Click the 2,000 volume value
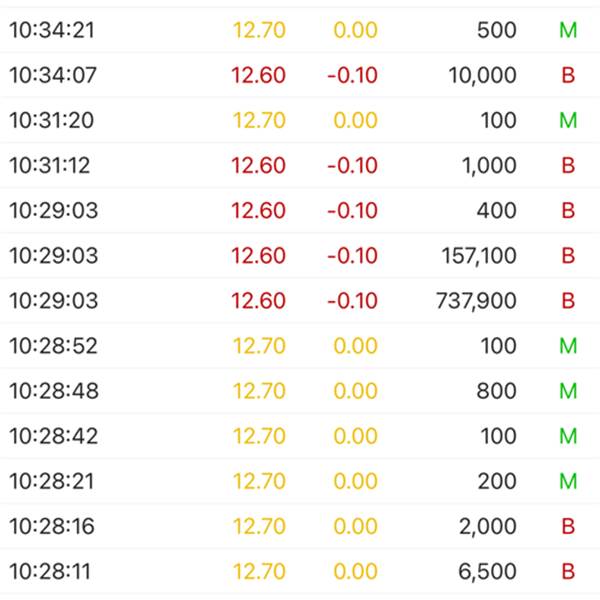Screen dimensions: 600x600 [489, 526]
